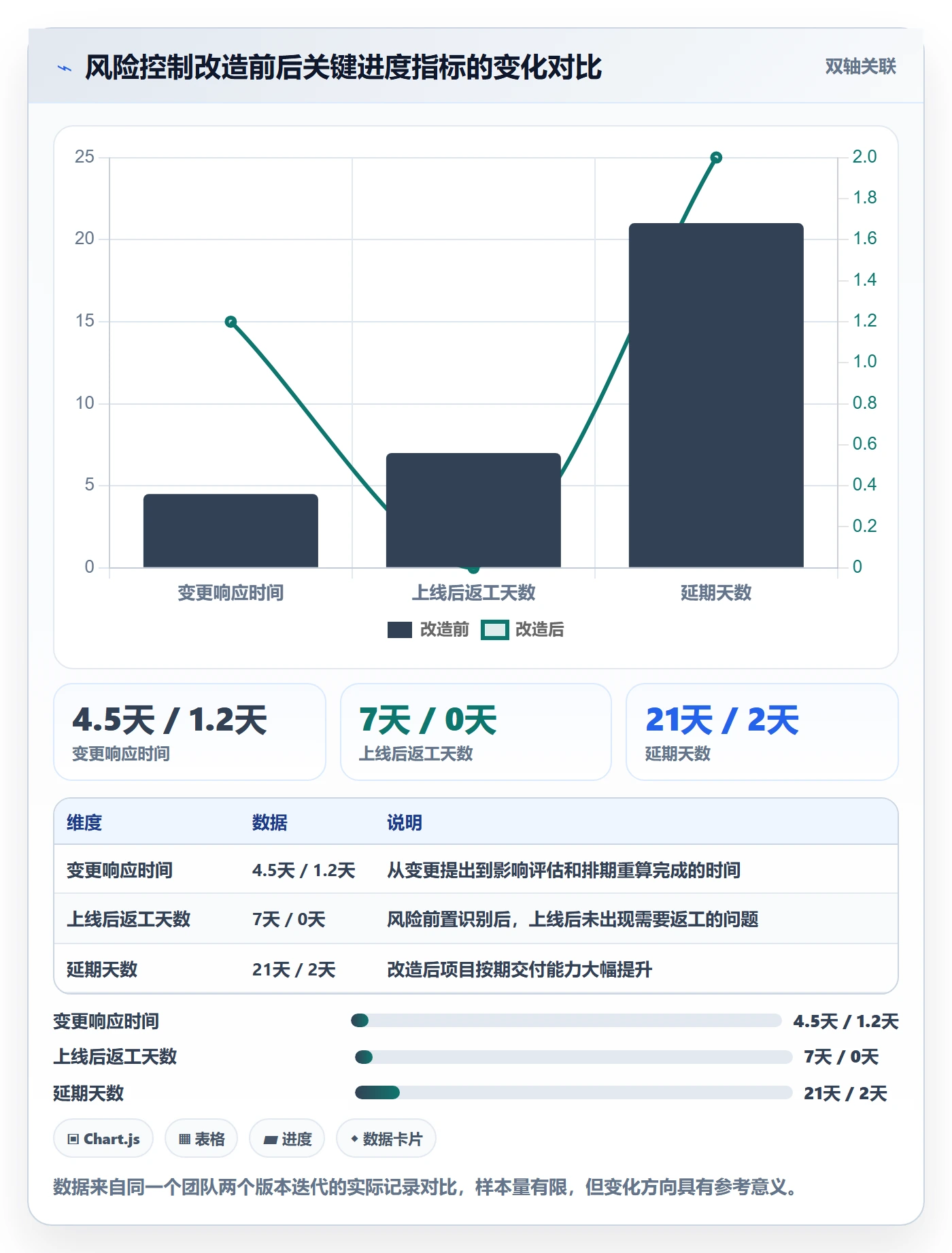Click the 延期天数 progress bar
This screenshot has width=952, height=1253.
pyautogui.click(x=574, y=1092)
